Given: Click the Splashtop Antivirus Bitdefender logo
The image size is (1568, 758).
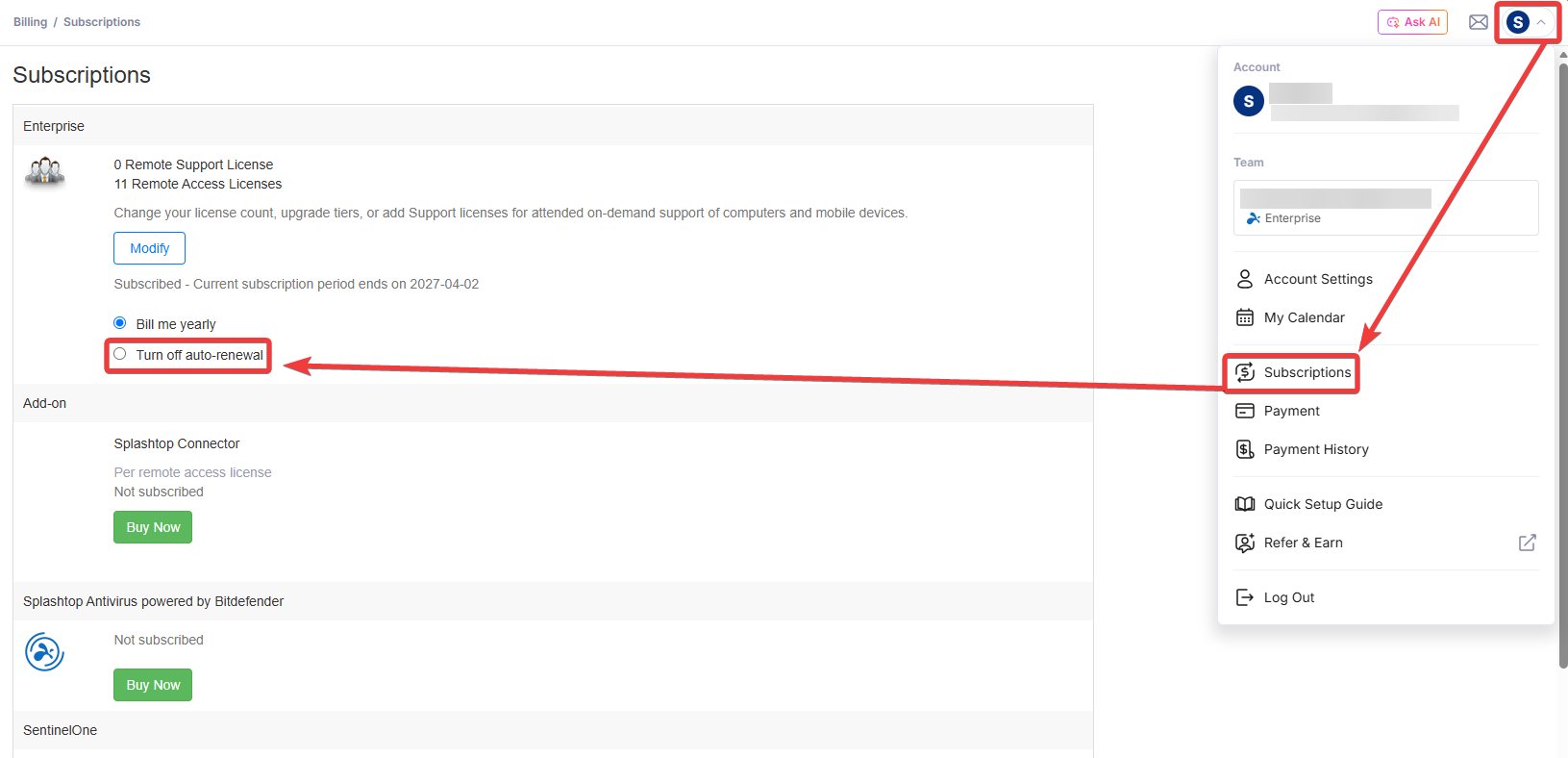Looking at the screenshot, I should coord(44,652).
